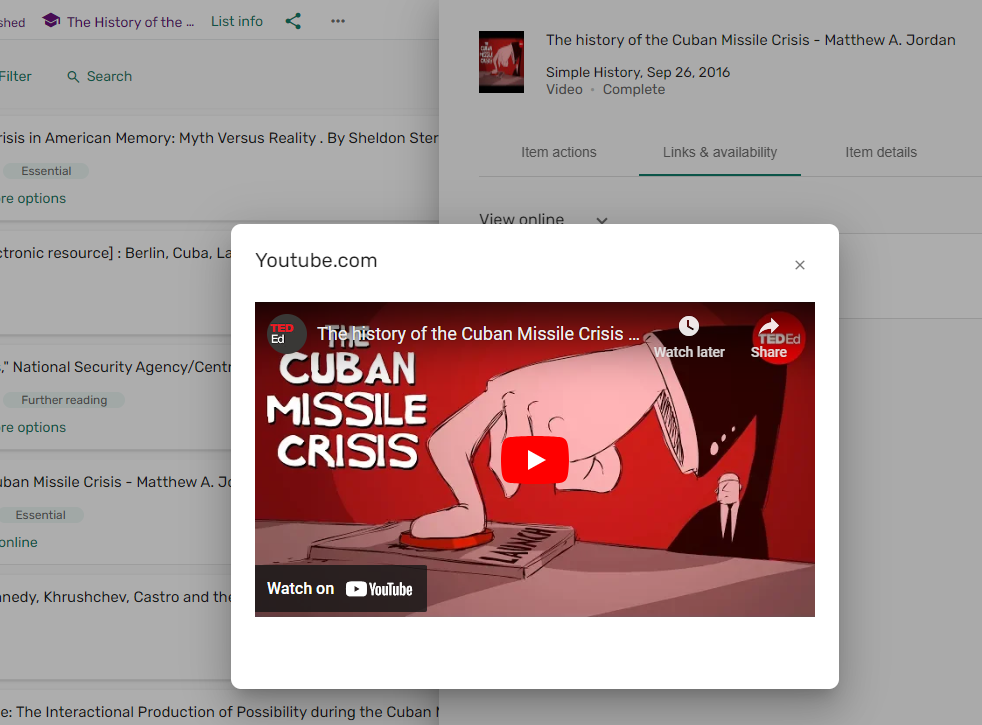Click the graduation cap list icon

[51, 21]
